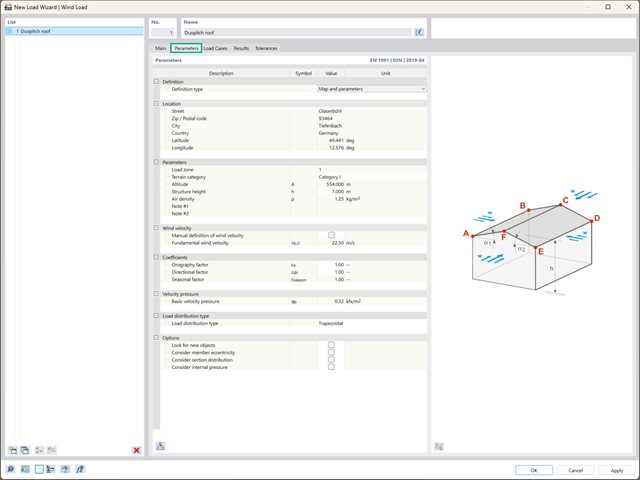640x480 pixels.
Task: Click the deselect all checkmarks icon
Action: (x=51, y=450)
